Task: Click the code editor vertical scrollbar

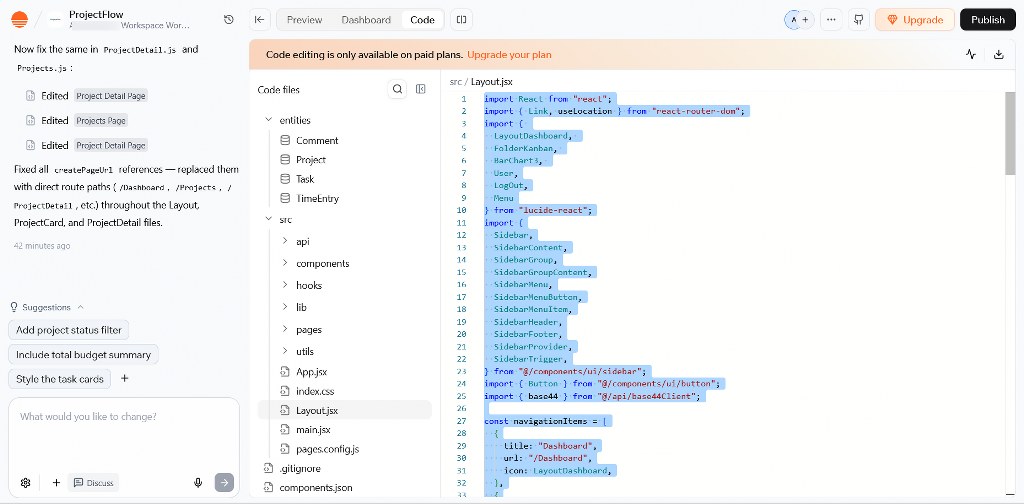Action: (x=1010, y=134)
